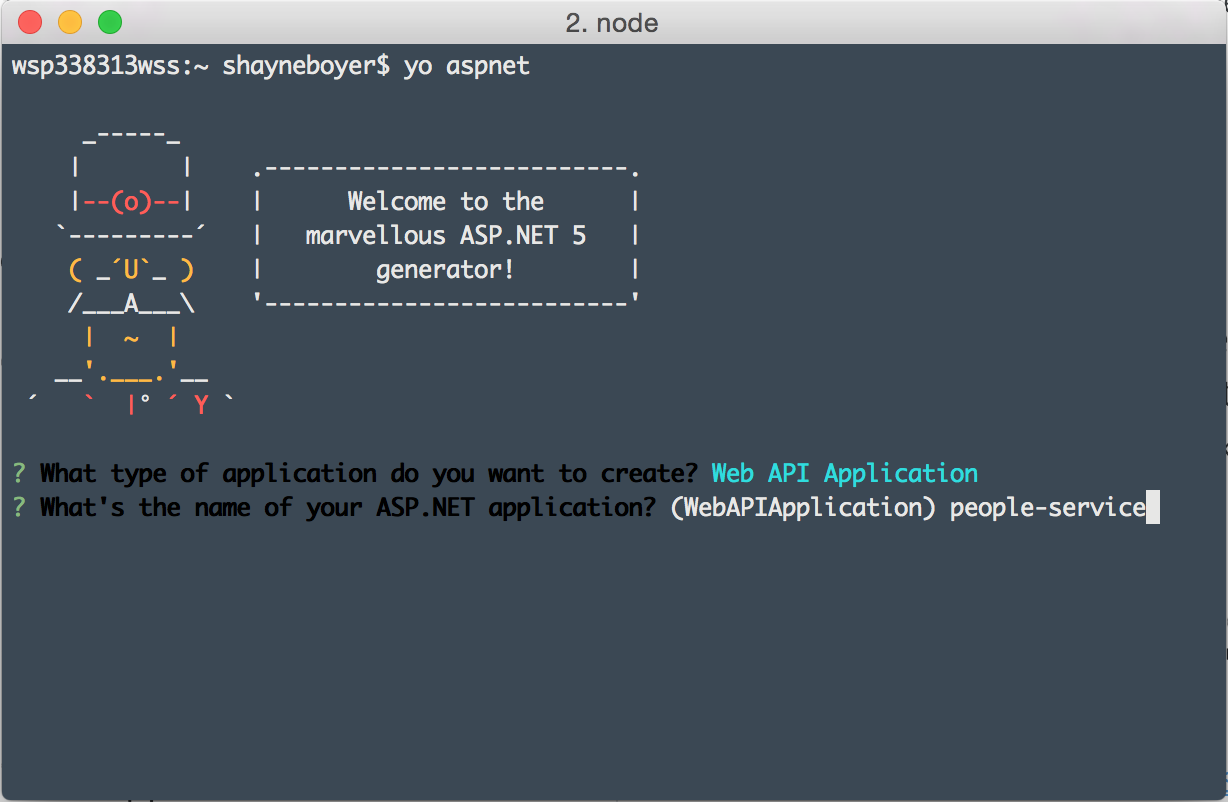Image resolution: width=1228 pixels, height=802 pixels.
Task: Click the "generator!" banner line
Action: (446, 270)
